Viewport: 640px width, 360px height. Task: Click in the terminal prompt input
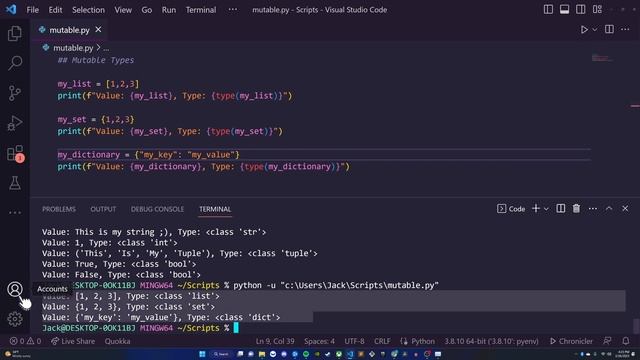236,328
